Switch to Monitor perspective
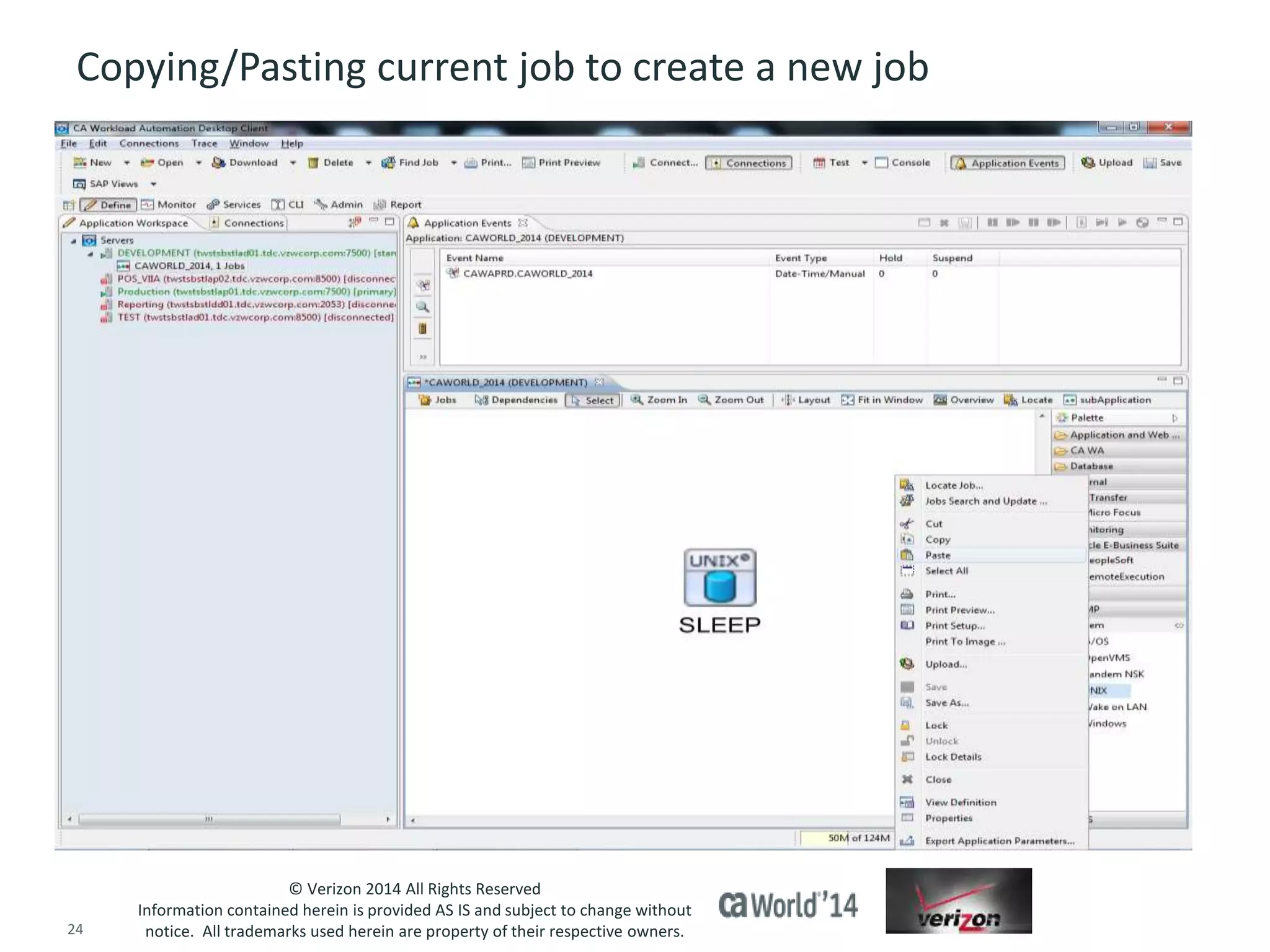This screenshot has height=952, width=1270. 169,205
